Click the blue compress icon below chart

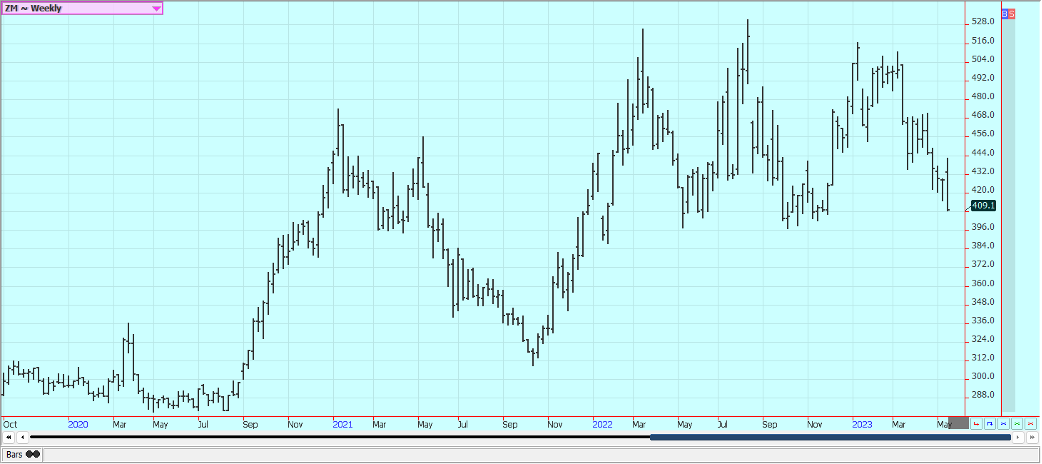coord(1003,423)
